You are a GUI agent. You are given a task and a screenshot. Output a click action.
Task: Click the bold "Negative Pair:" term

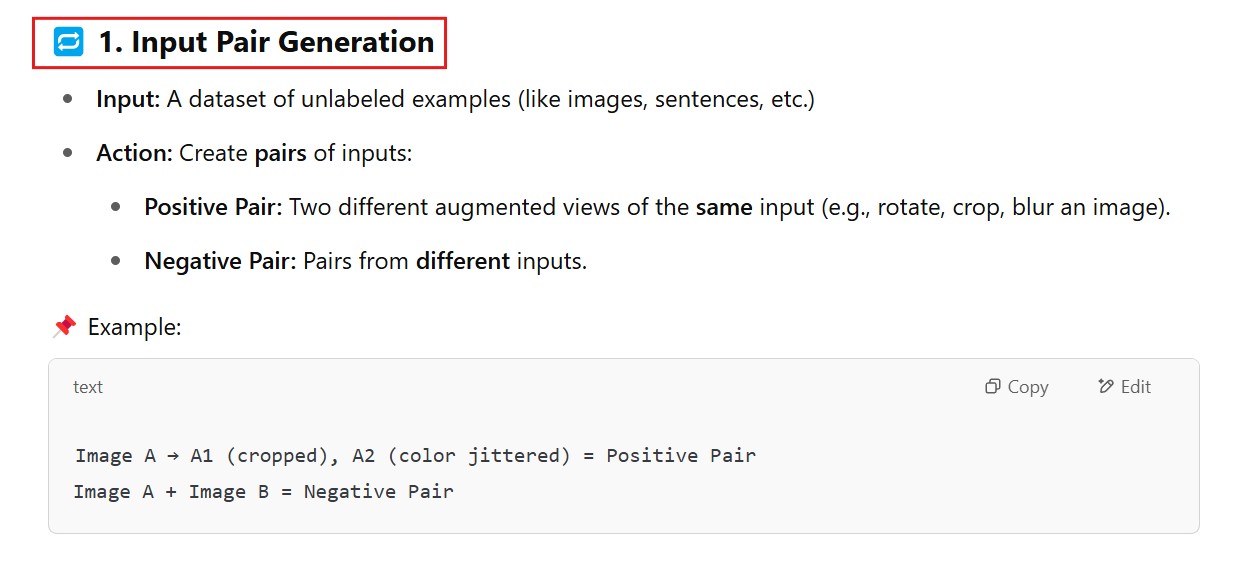point(220,262)
